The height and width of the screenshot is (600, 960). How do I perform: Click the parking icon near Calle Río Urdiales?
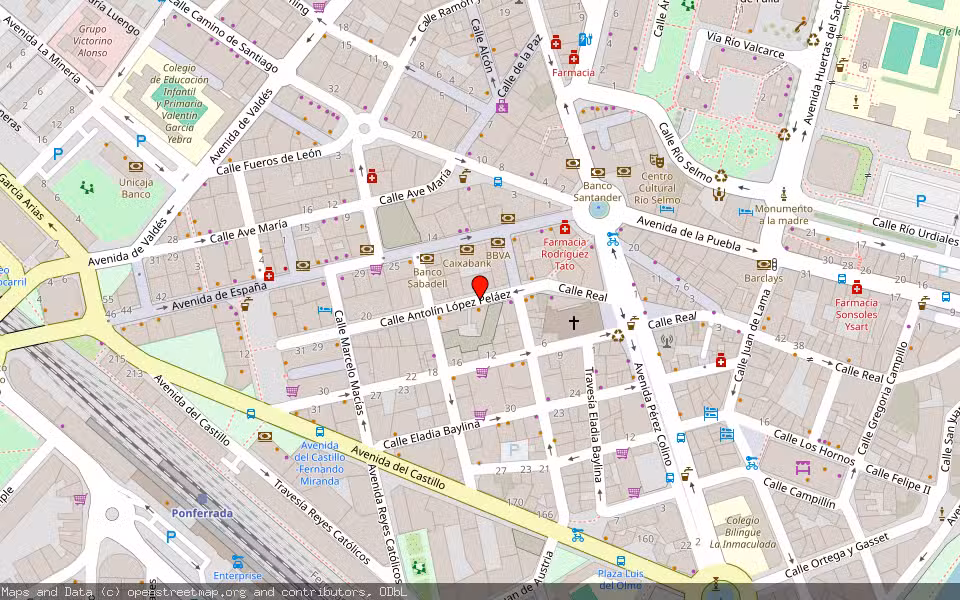[920, 200]
